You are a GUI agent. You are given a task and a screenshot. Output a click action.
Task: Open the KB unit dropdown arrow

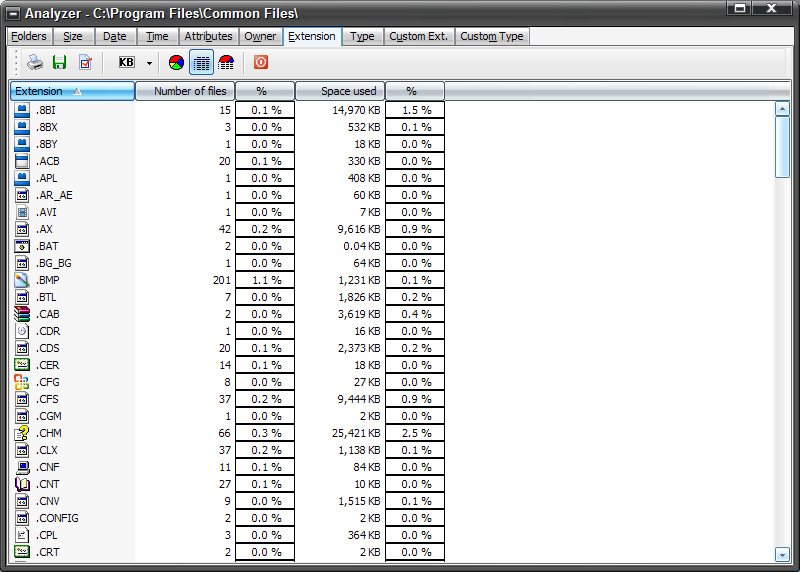[x=149, y=62]
